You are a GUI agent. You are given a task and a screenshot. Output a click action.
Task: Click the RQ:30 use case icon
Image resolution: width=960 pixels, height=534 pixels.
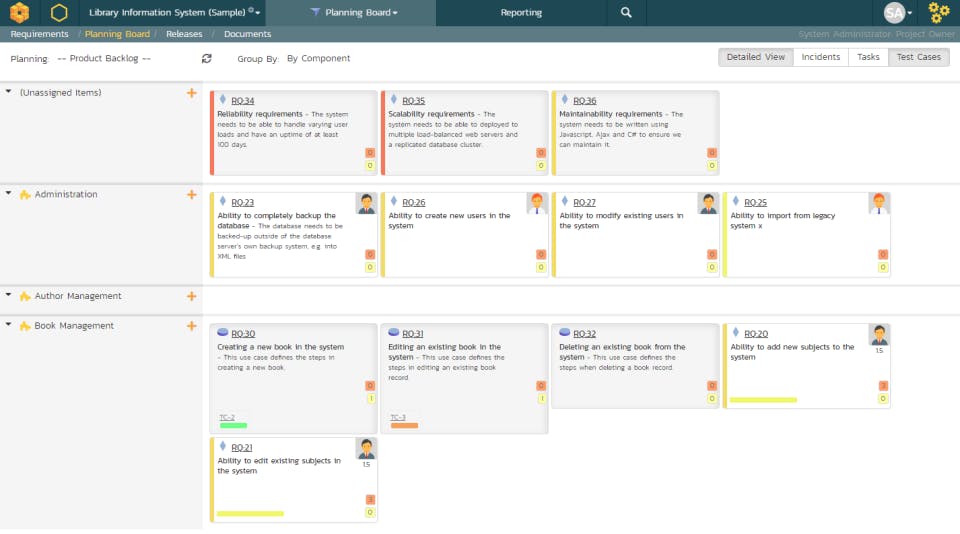[223, 333]
